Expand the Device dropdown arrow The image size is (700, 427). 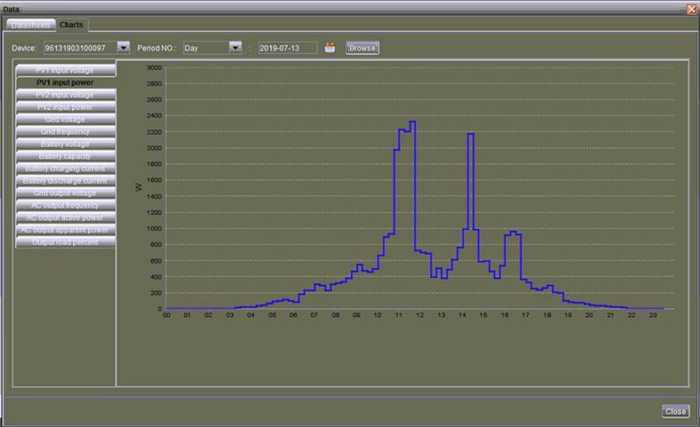point(123,47)
